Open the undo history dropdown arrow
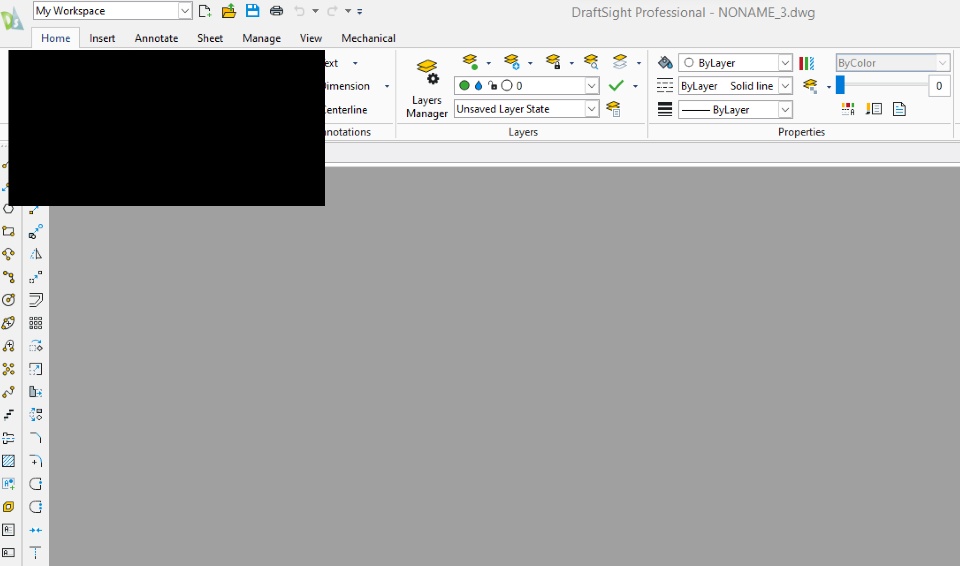Image resolution: width=960 pixels, height=566 pixels. click(315, 10)
